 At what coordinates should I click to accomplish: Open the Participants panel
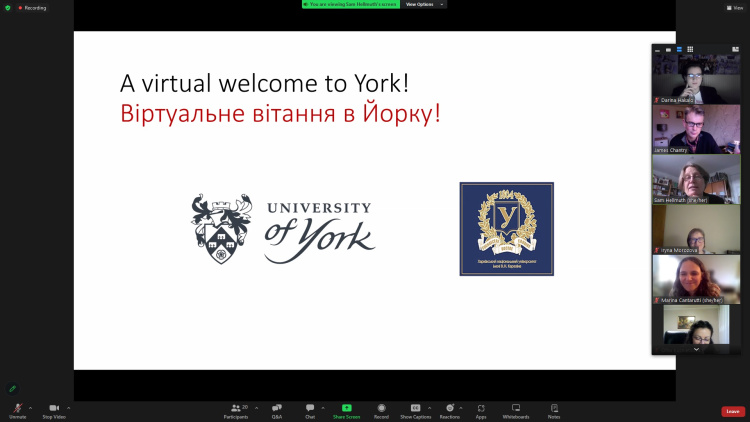click(x=236, y=411)
